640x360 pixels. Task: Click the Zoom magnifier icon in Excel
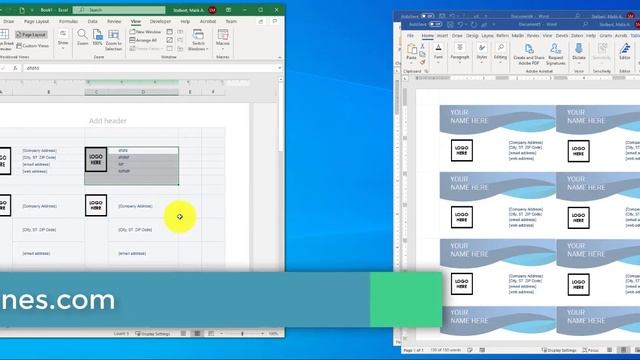pos(82,35)
